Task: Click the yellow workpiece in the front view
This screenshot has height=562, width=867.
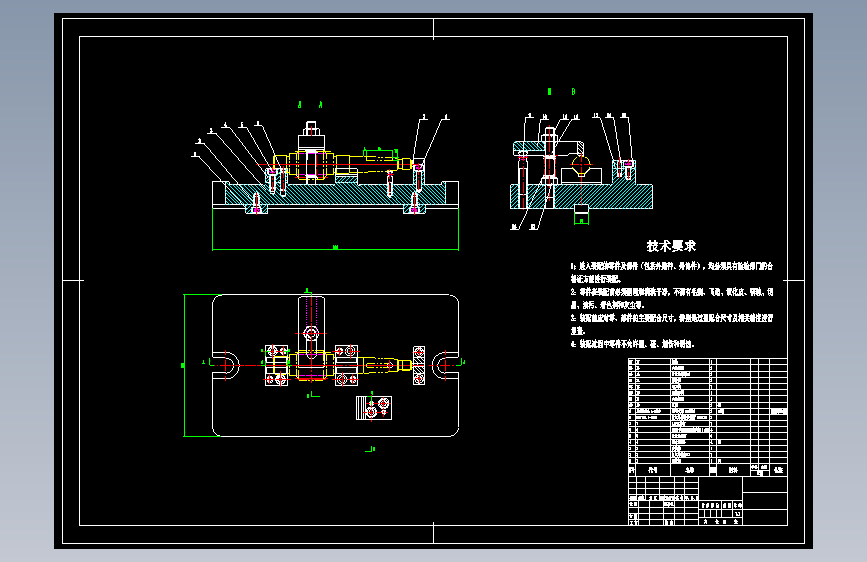Action: (x=342, y=165)
